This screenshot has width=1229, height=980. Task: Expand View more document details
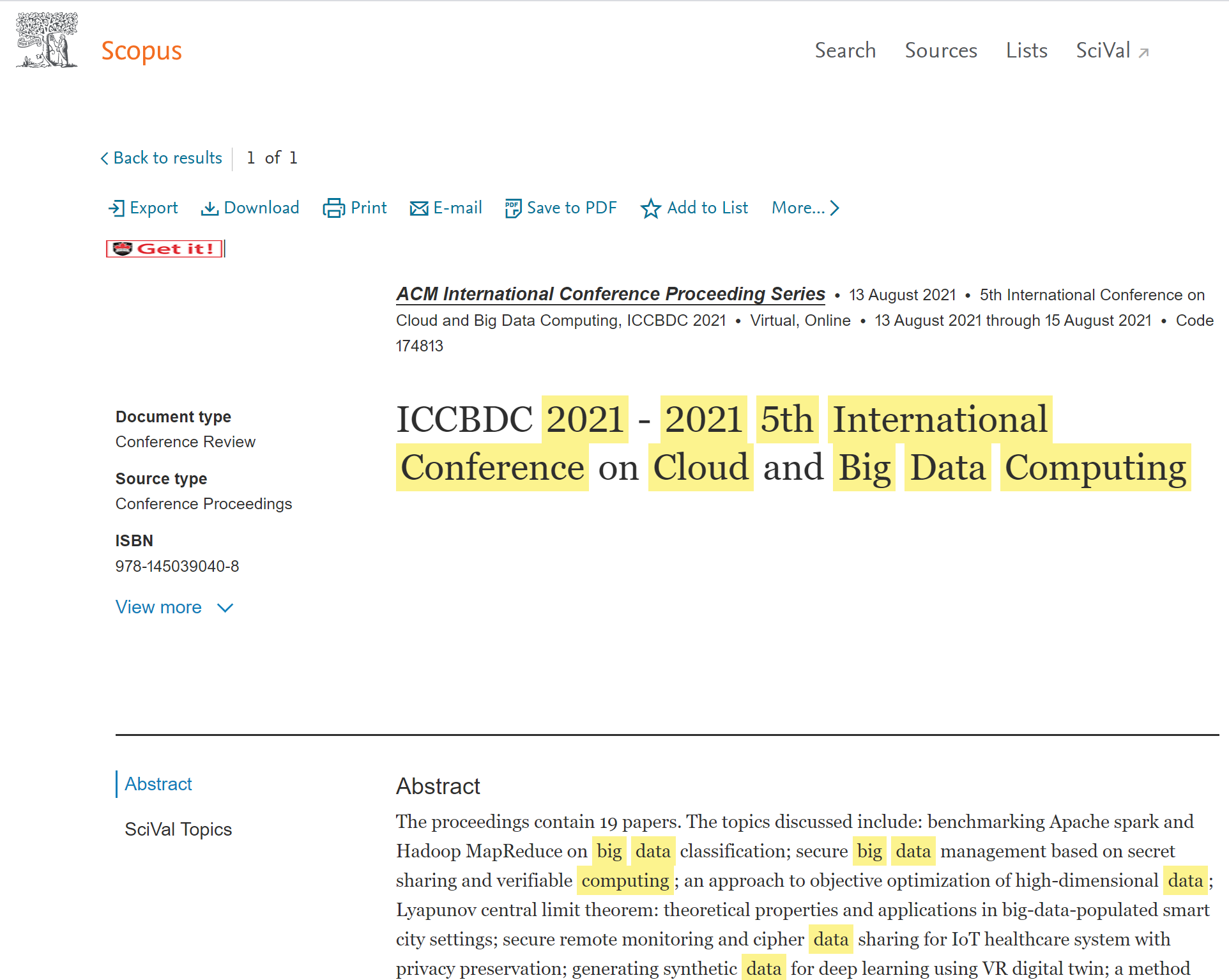point(174,608)
